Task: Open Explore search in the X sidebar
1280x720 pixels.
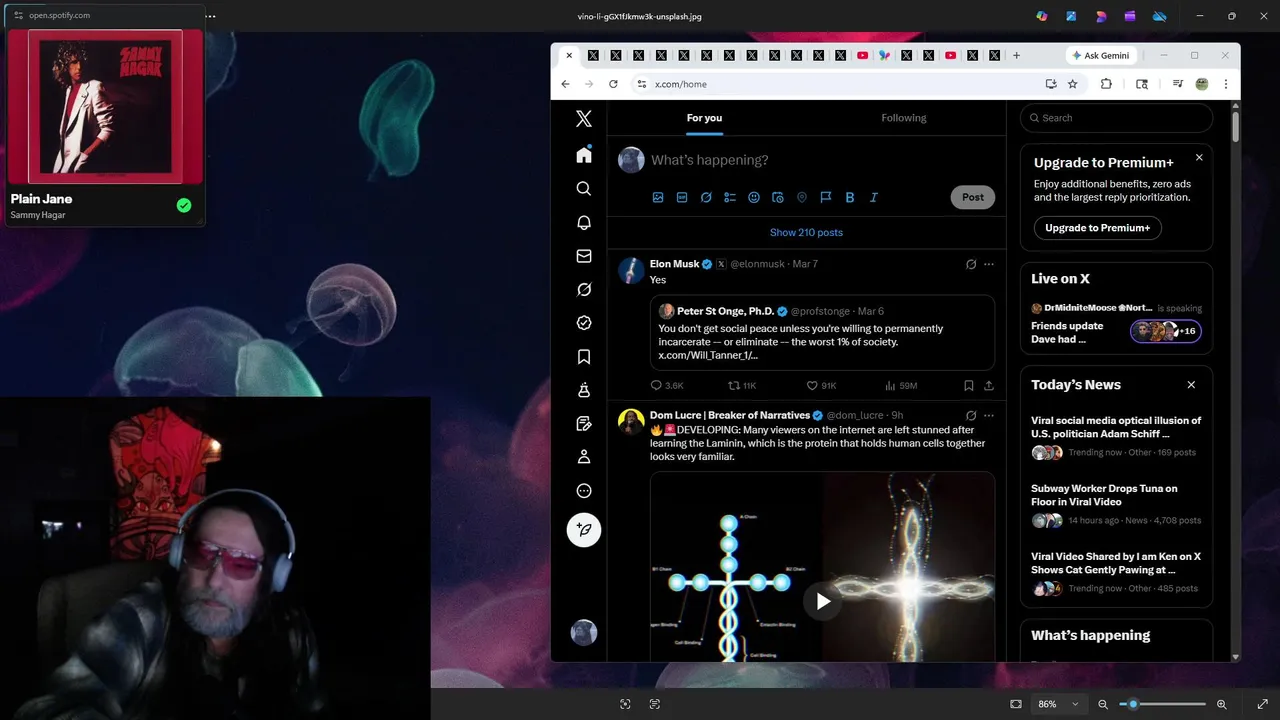Action: tap(584, 189)
